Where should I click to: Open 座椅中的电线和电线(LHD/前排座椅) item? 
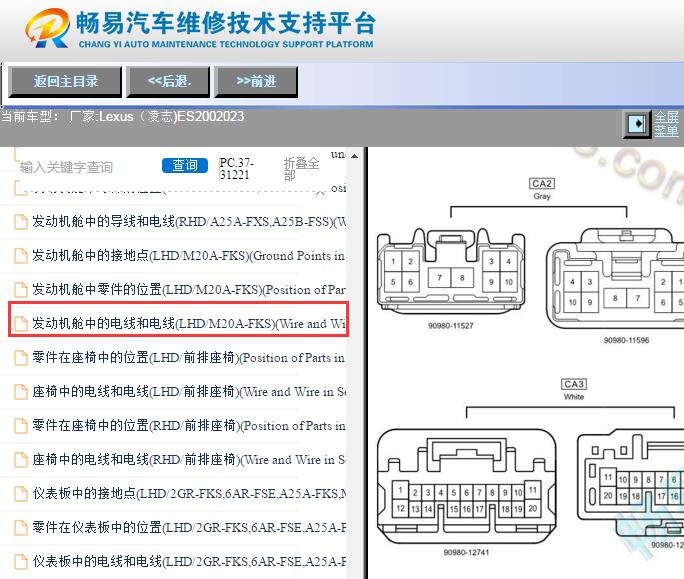coord(189,392)
